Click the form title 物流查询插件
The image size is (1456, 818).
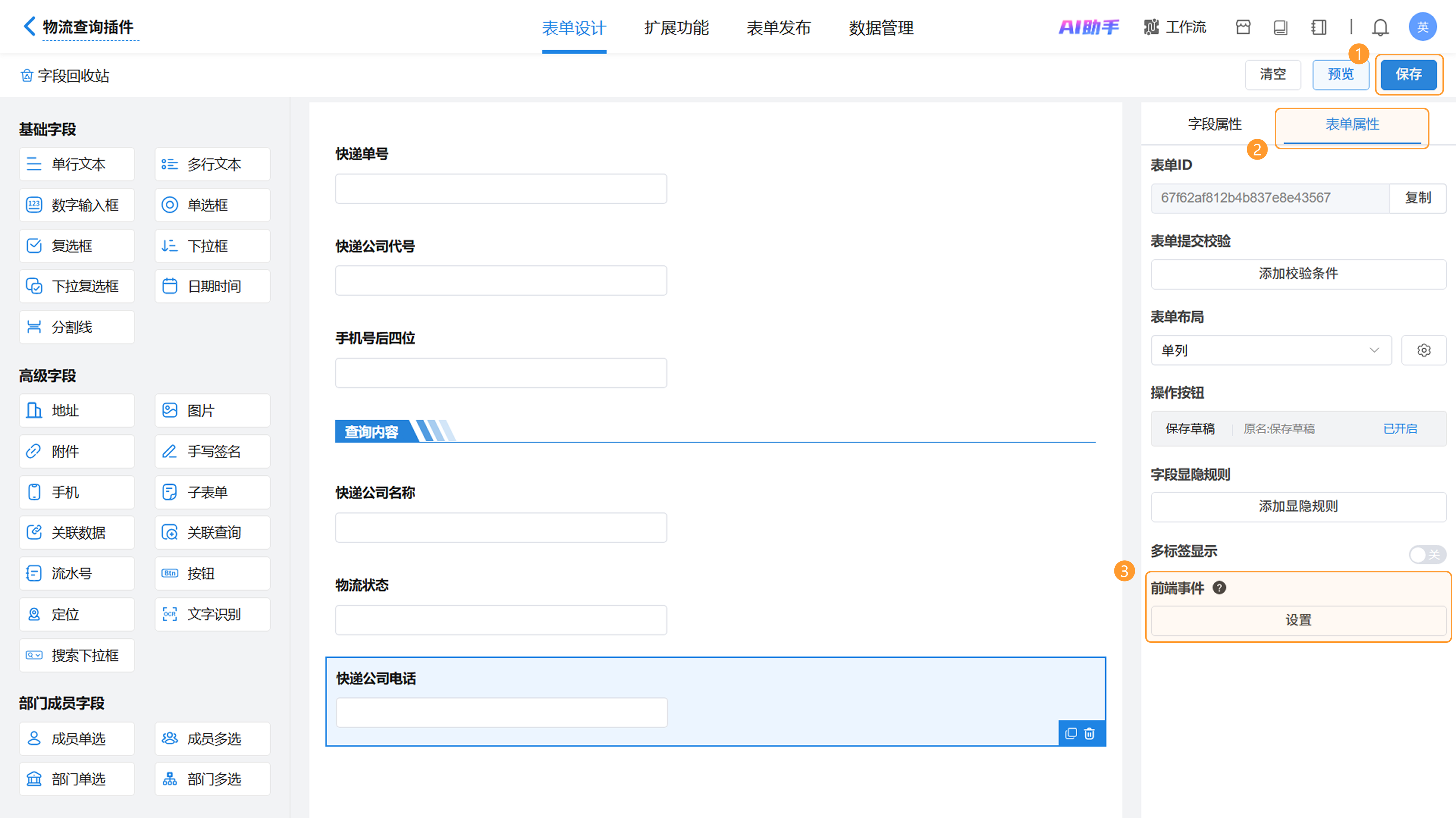pyautogui.click(x=88, y=27)
